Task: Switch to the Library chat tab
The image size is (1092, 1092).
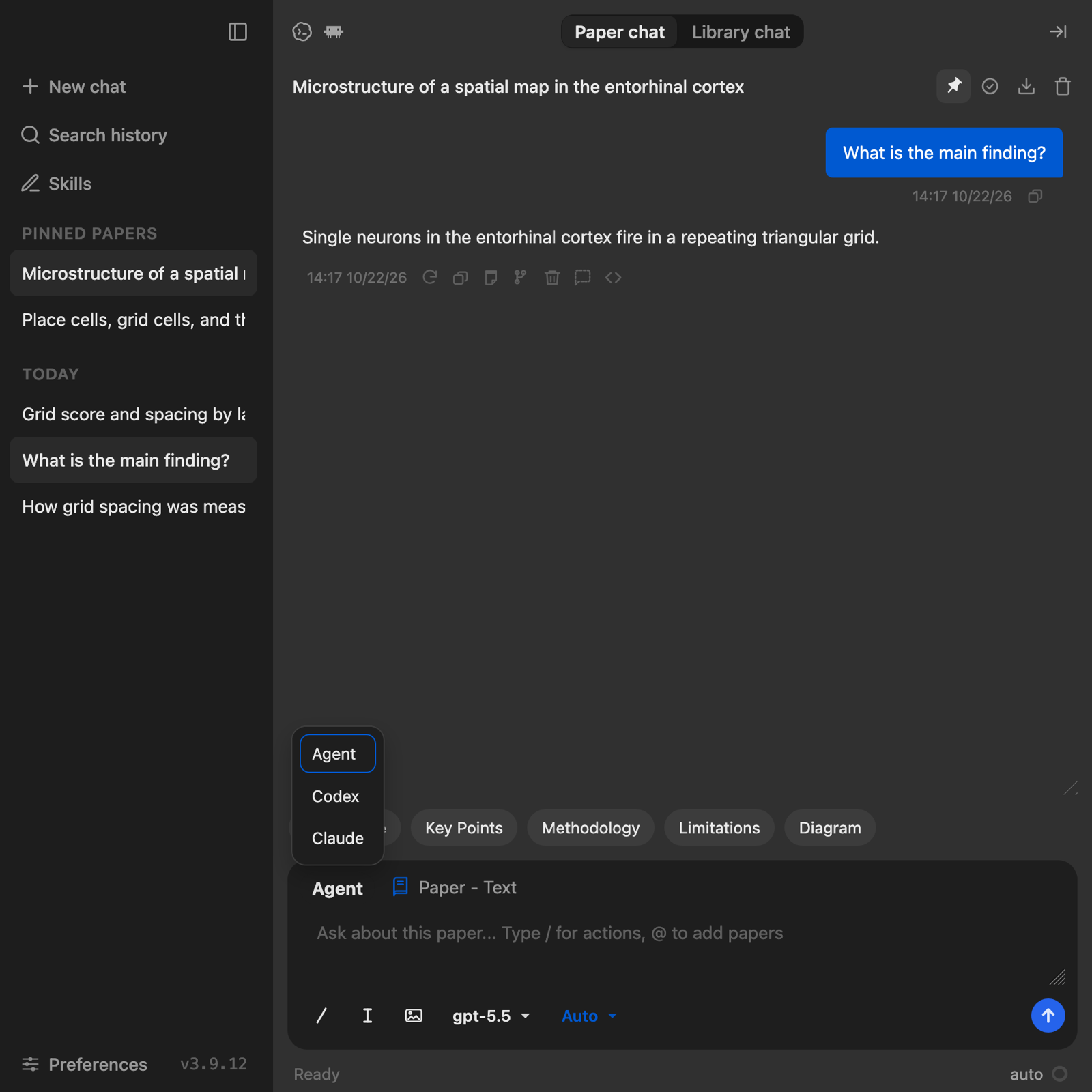Action: click(741, 32)
